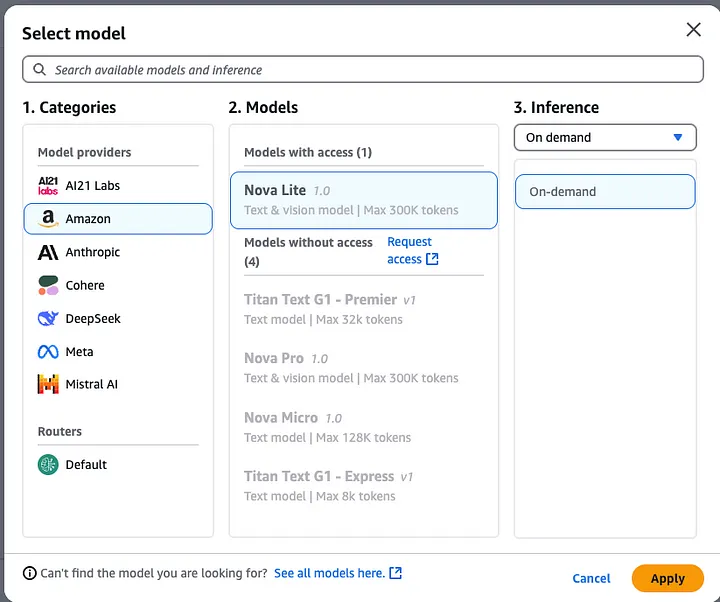The width and height of the screenshot is (720, 602).
Task: Click "Text & vision model | Max 300K tokens" under Nova Pro
Action: tap(351, 378)
